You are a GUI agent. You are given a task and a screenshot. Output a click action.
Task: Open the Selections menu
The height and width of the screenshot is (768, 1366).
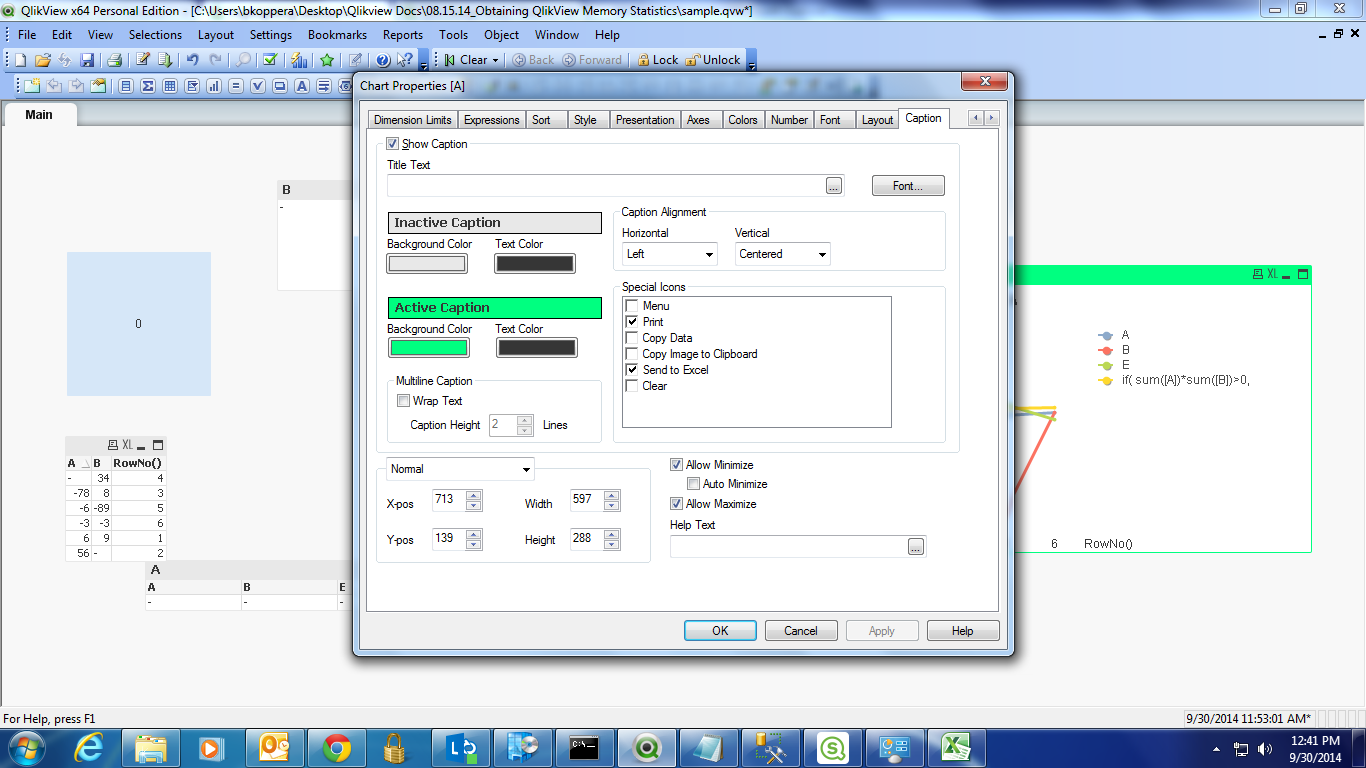(155, 35)
